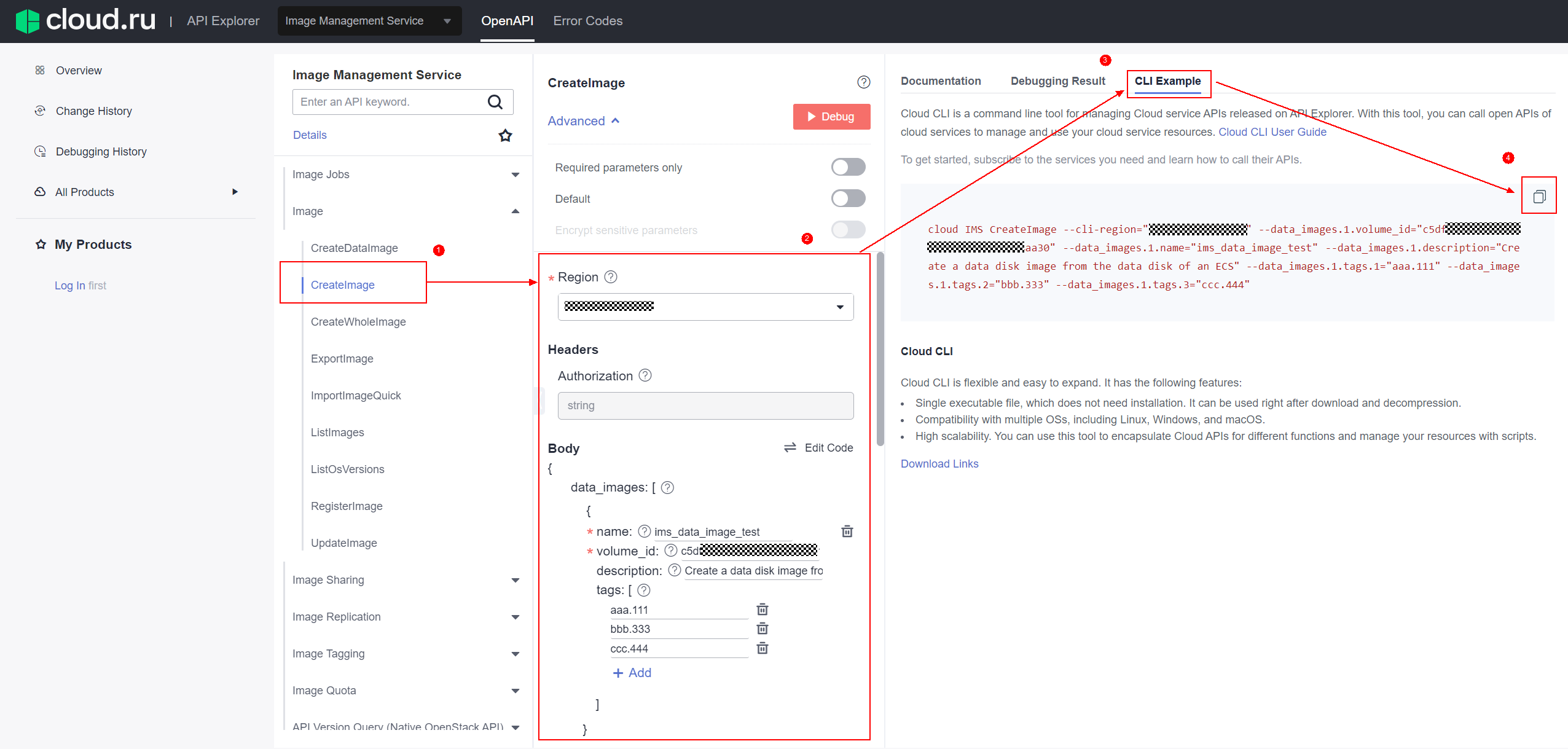
Task: Click the name field help icon
Action: (644, 531)
